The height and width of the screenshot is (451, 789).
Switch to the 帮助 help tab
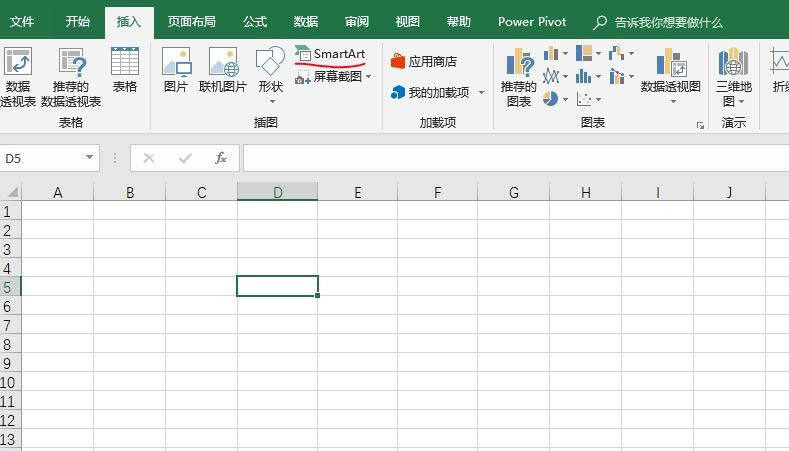(458, 22)
